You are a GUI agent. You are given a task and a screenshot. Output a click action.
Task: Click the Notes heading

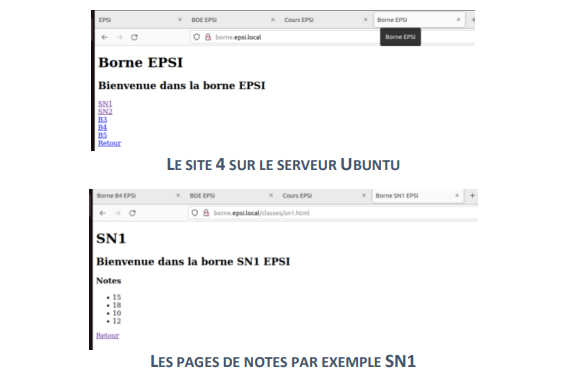tap(109, 280)
